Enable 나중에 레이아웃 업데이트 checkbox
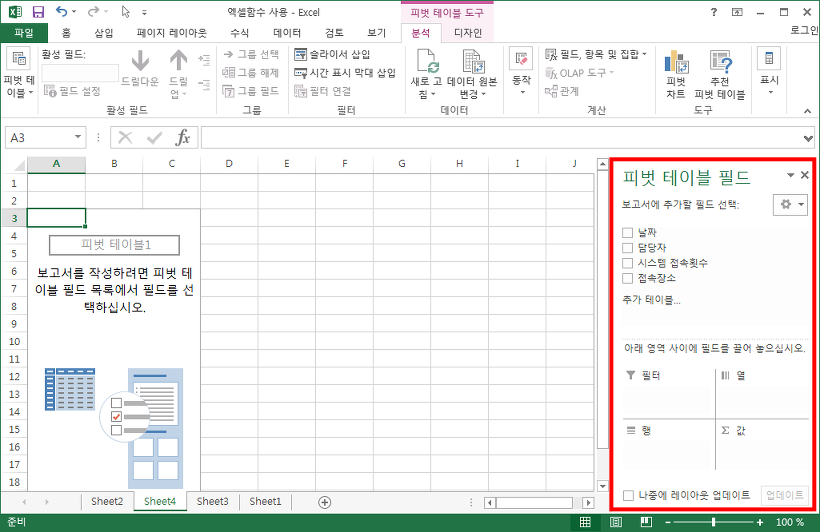 point(629,495)
